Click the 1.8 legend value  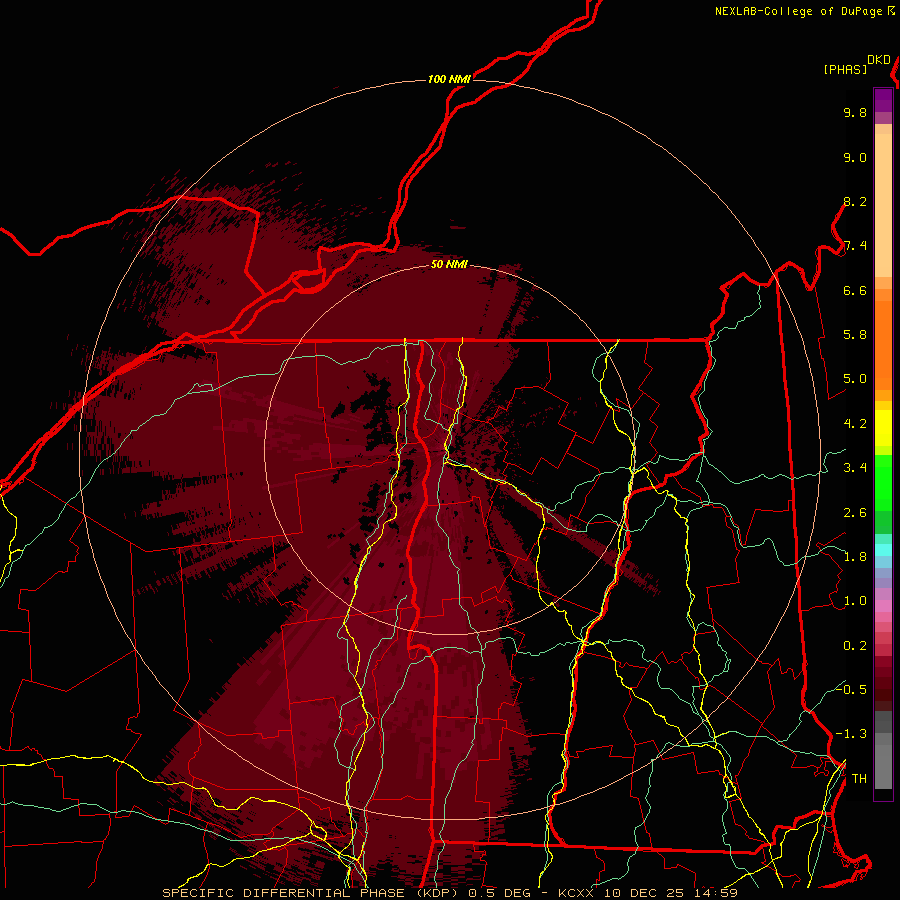tap(855, 557)
